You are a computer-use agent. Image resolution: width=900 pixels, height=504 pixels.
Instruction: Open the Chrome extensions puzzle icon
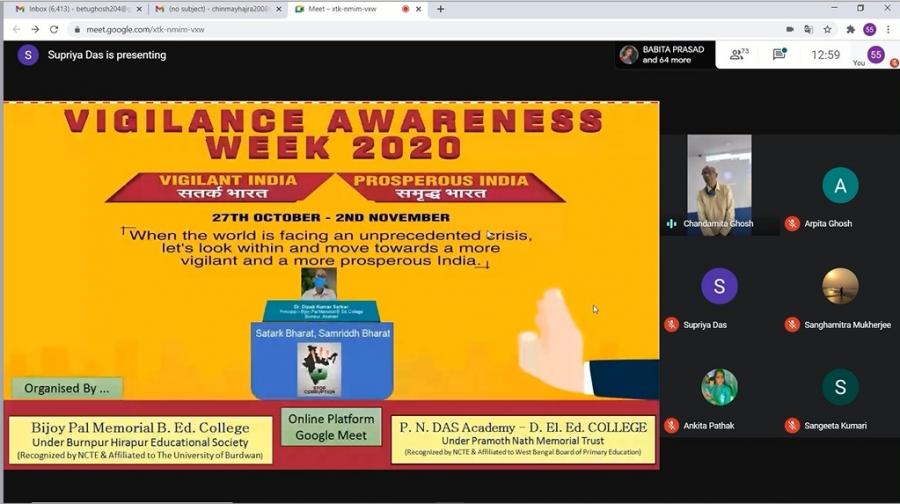point(850,30)
